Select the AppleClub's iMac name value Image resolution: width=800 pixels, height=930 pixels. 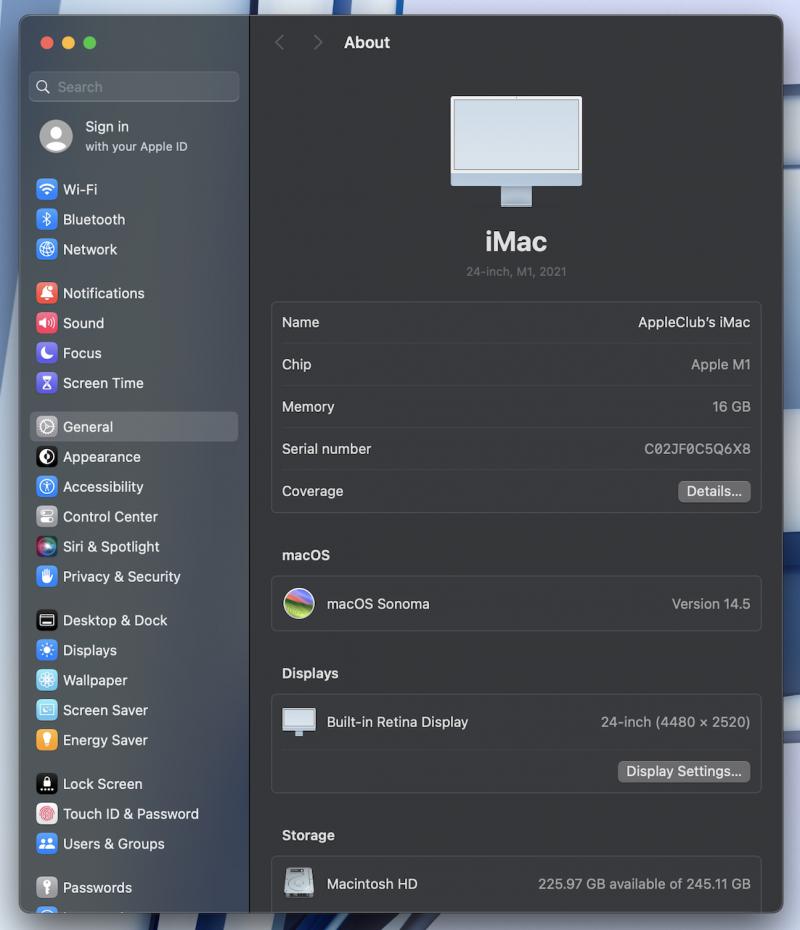(x=694, y=322)
